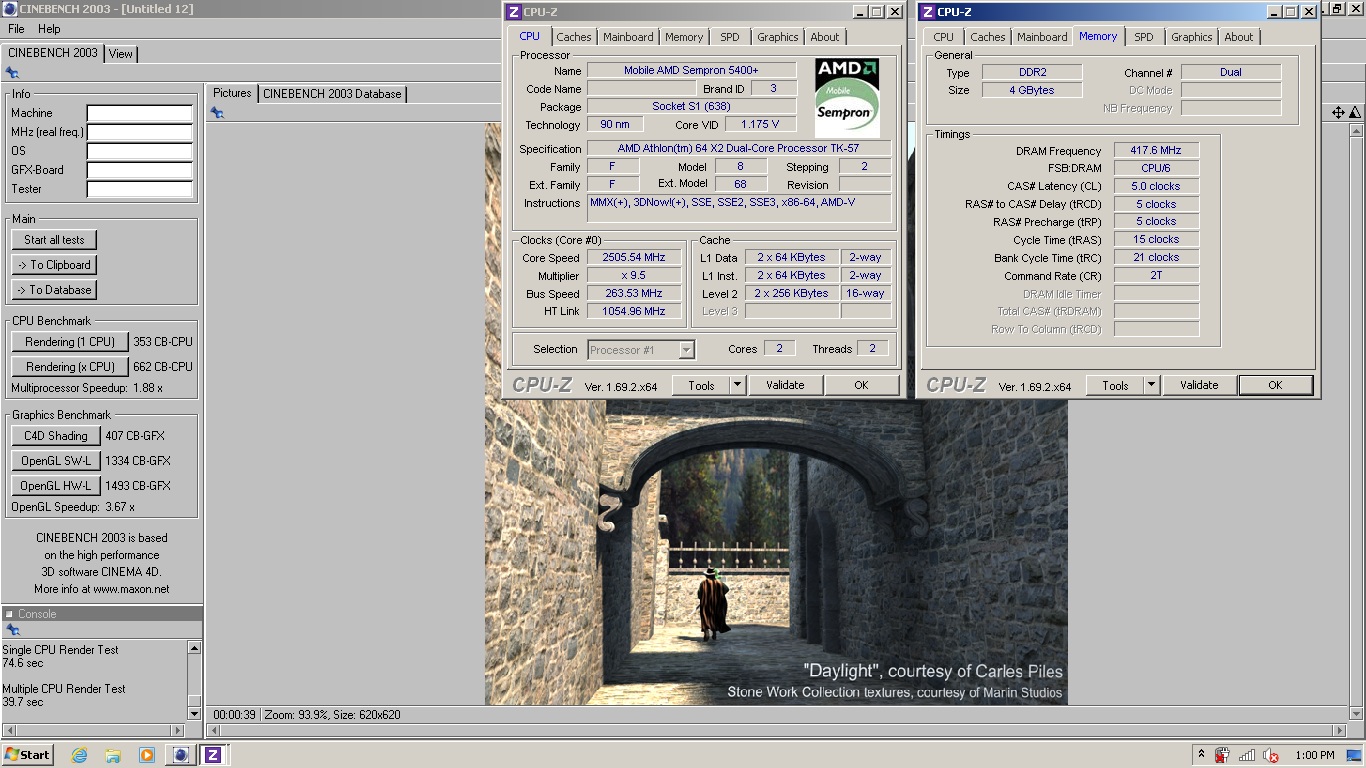The height and width of the screenshot is (768, 1366).
Task: Click the muted volume tray icon
Action: 1272,755
